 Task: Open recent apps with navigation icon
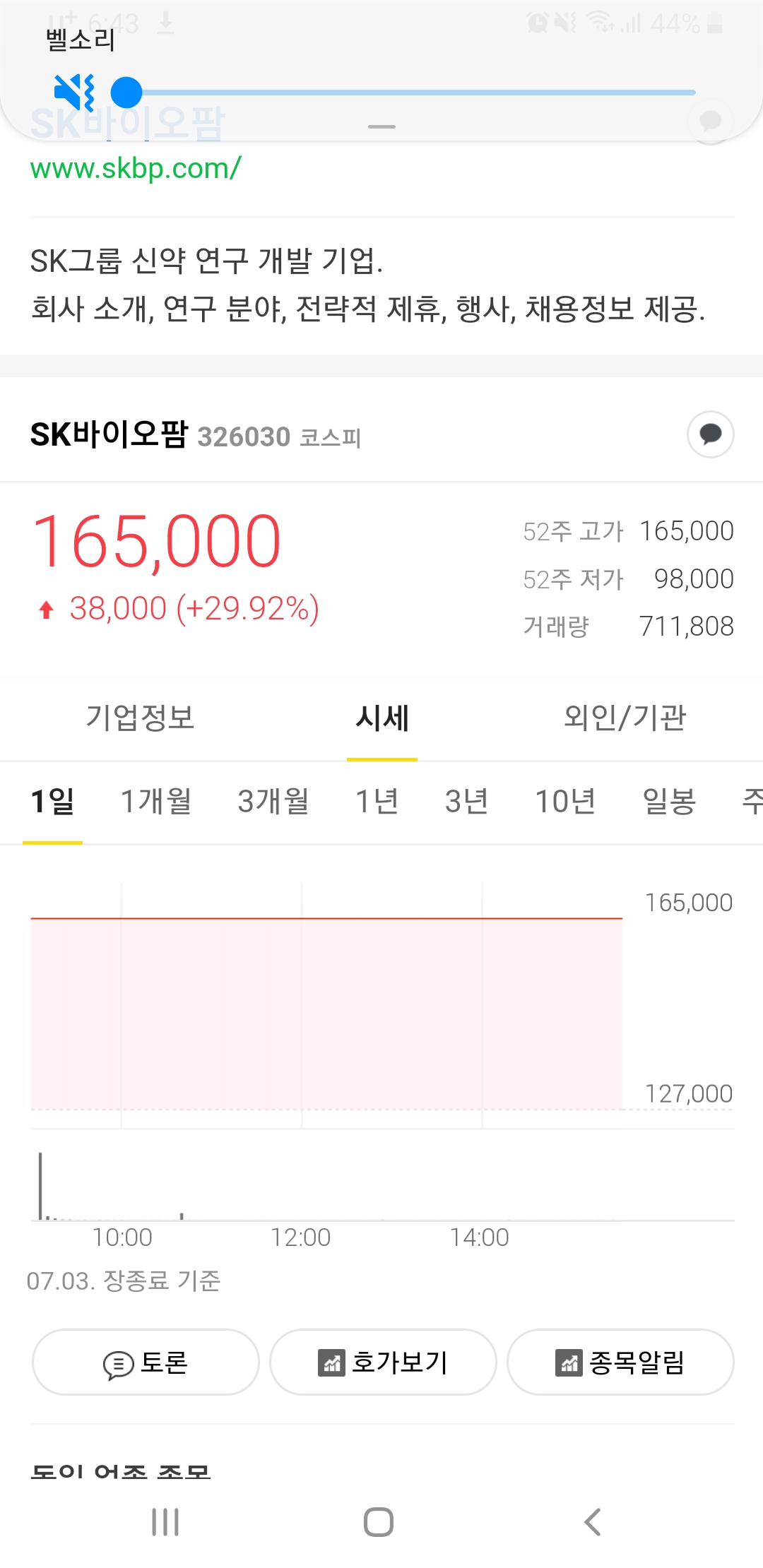pos(165,1522)
